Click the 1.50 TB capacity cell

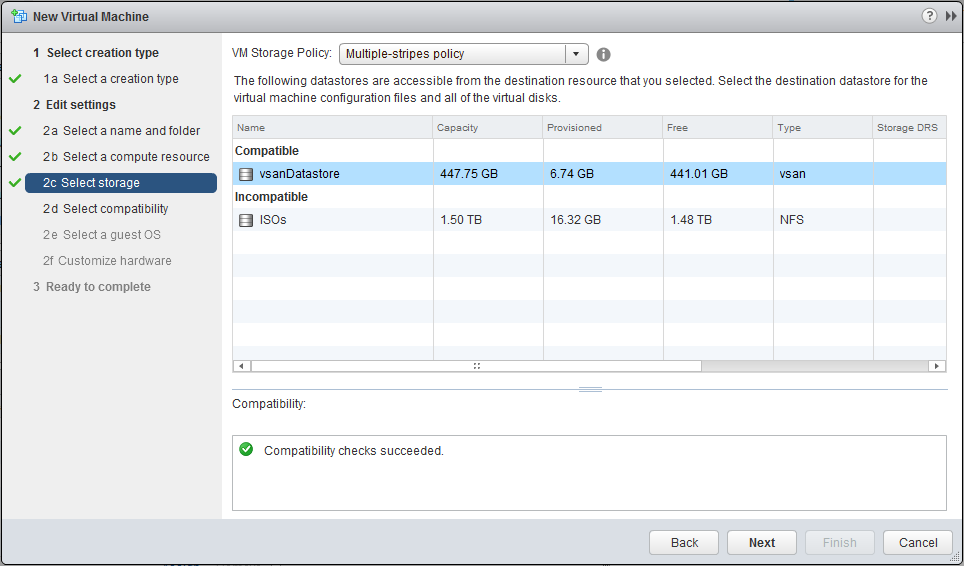461,220
